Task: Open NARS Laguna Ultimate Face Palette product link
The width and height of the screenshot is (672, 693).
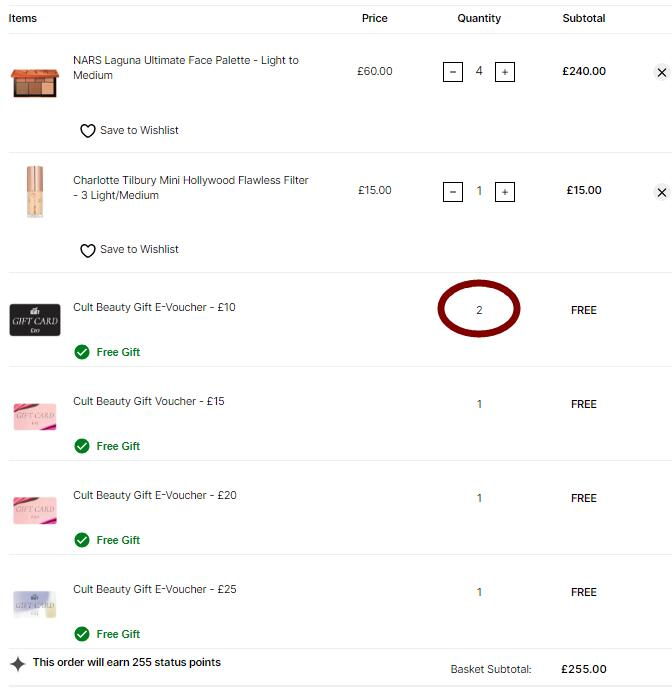Action: coord(186,68)
